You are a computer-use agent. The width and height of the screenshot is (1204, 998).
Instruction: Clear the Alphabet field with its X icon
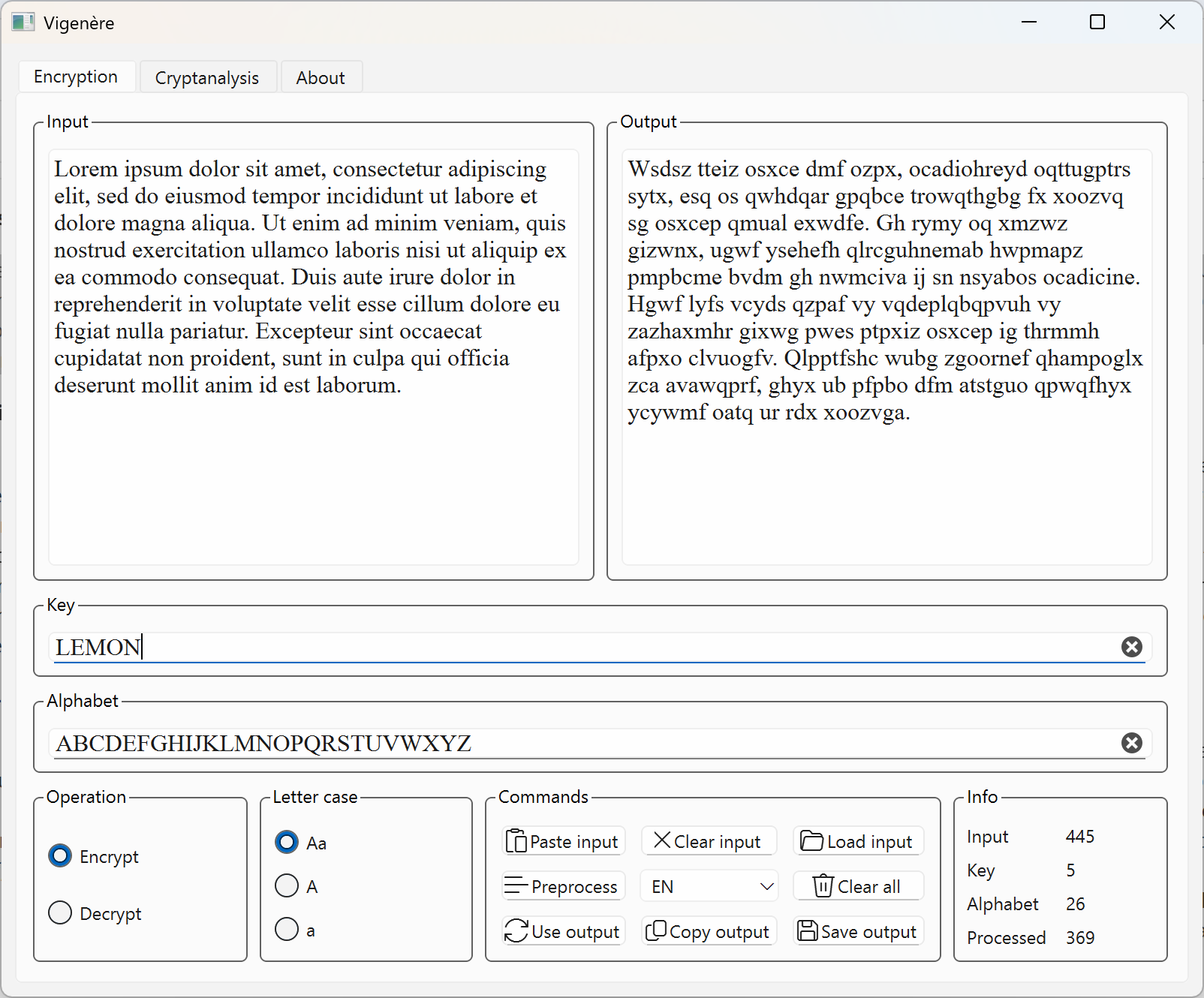click(1131, 743)
